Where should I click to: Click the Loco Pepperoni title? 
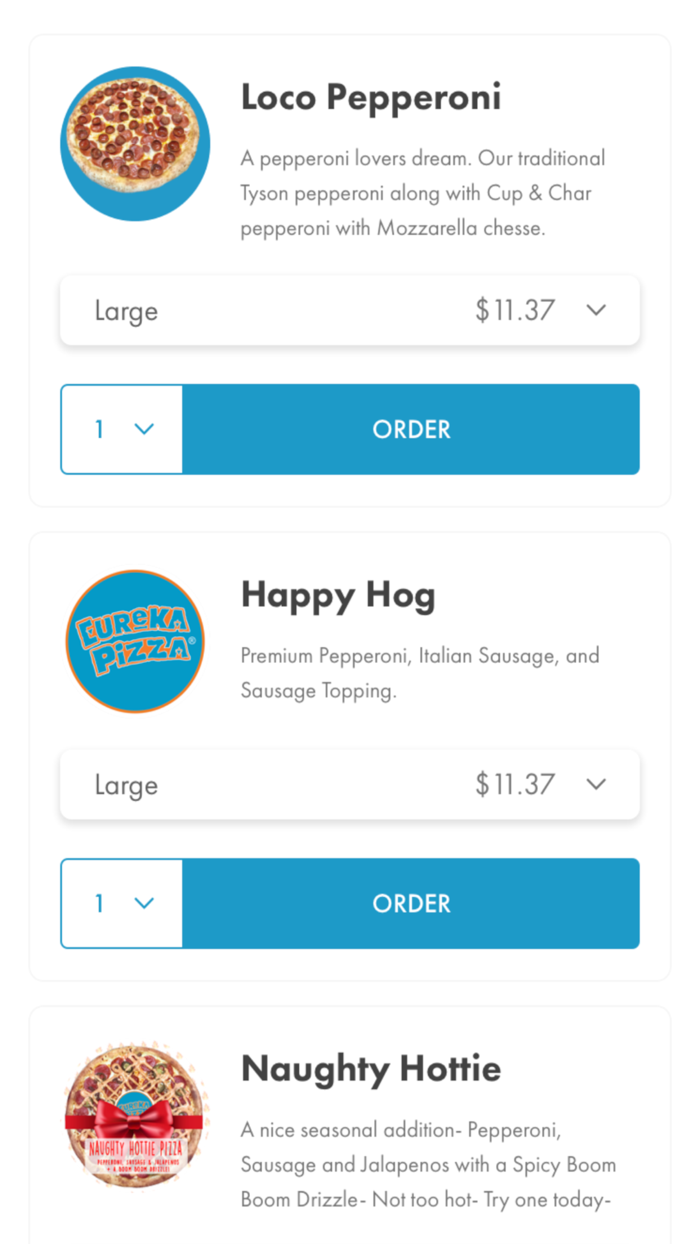click(x=370, y=96)
